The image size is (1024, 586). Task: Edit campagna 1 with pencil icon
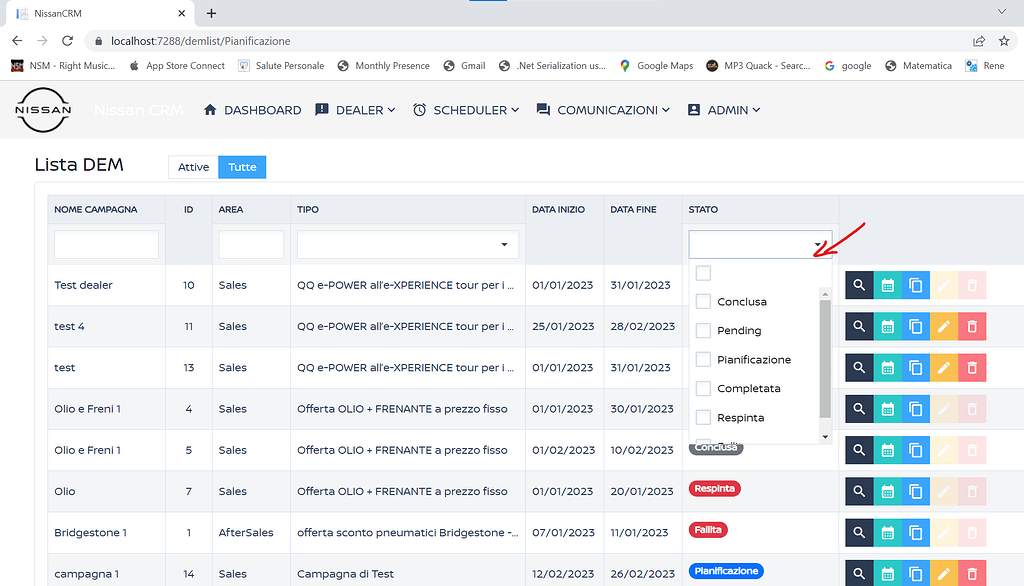[944, 574]
